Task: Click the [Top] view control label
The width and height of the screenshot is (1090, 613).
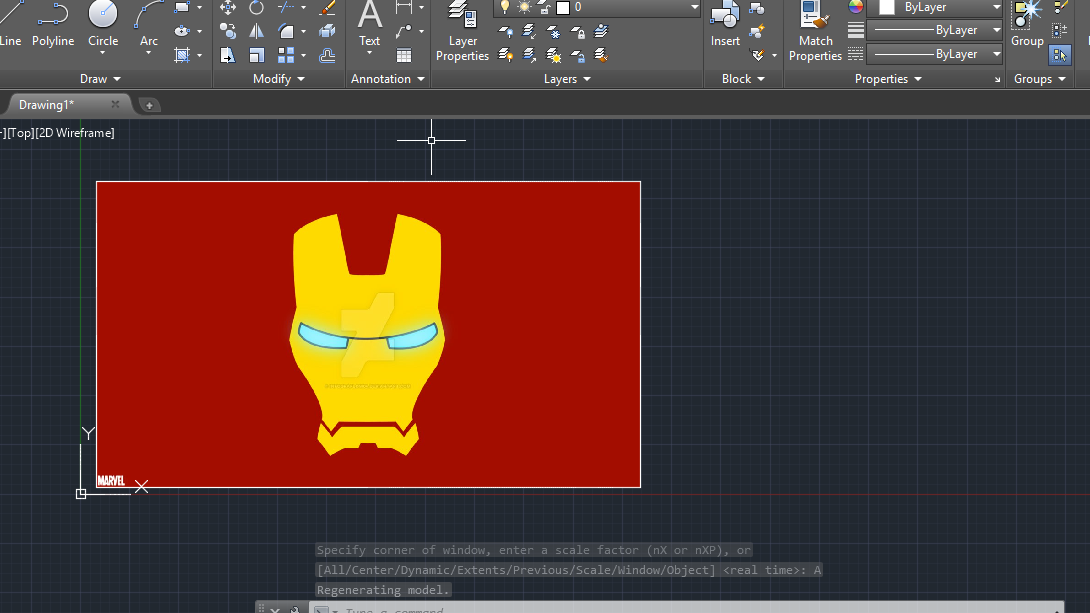Action: 20,133
